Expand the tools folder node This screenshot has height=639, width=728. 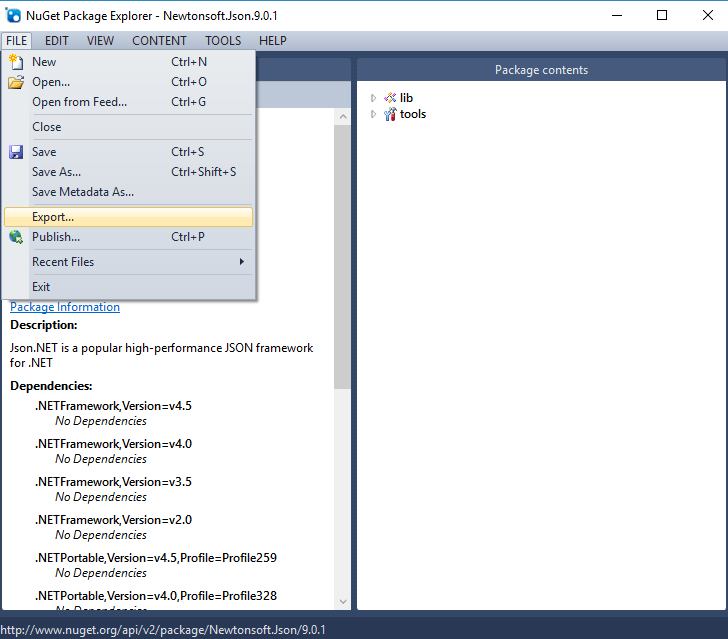(x=373, y=114)
